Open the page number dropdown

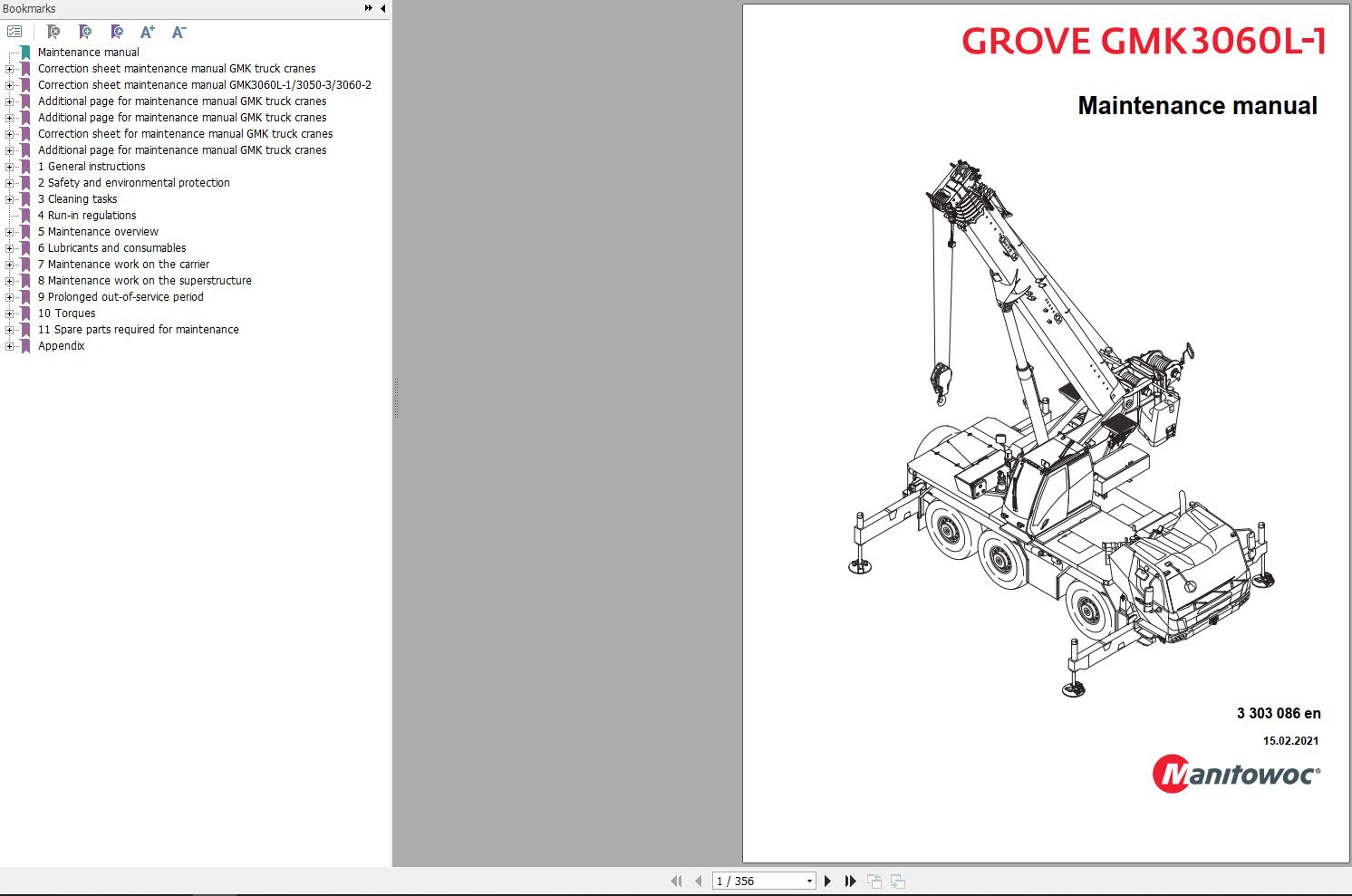[809, 881]
